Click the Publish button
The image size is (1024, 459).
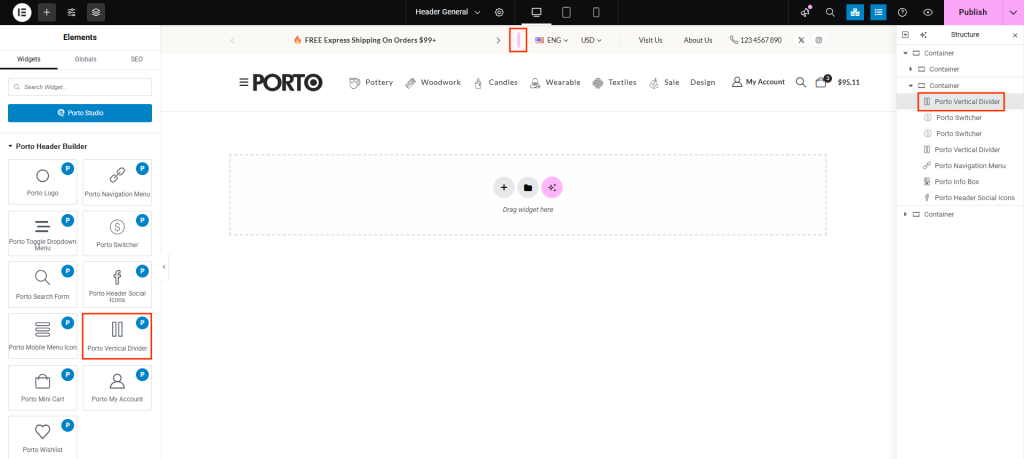pos(972,12)
